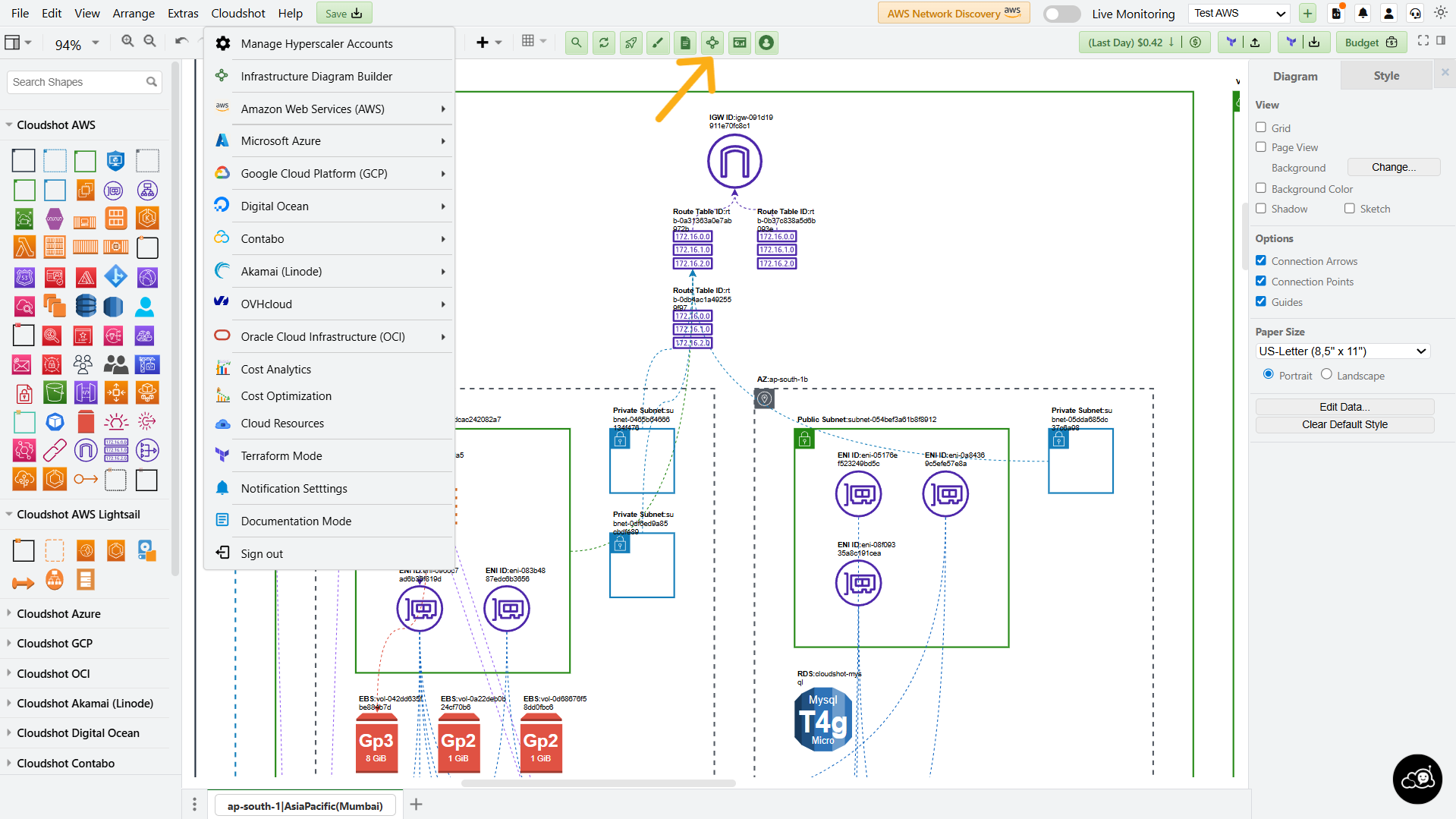Uncheck Connection Points option
Image resolution: width=1456 pixels, height=819 pixels.
1261,281
